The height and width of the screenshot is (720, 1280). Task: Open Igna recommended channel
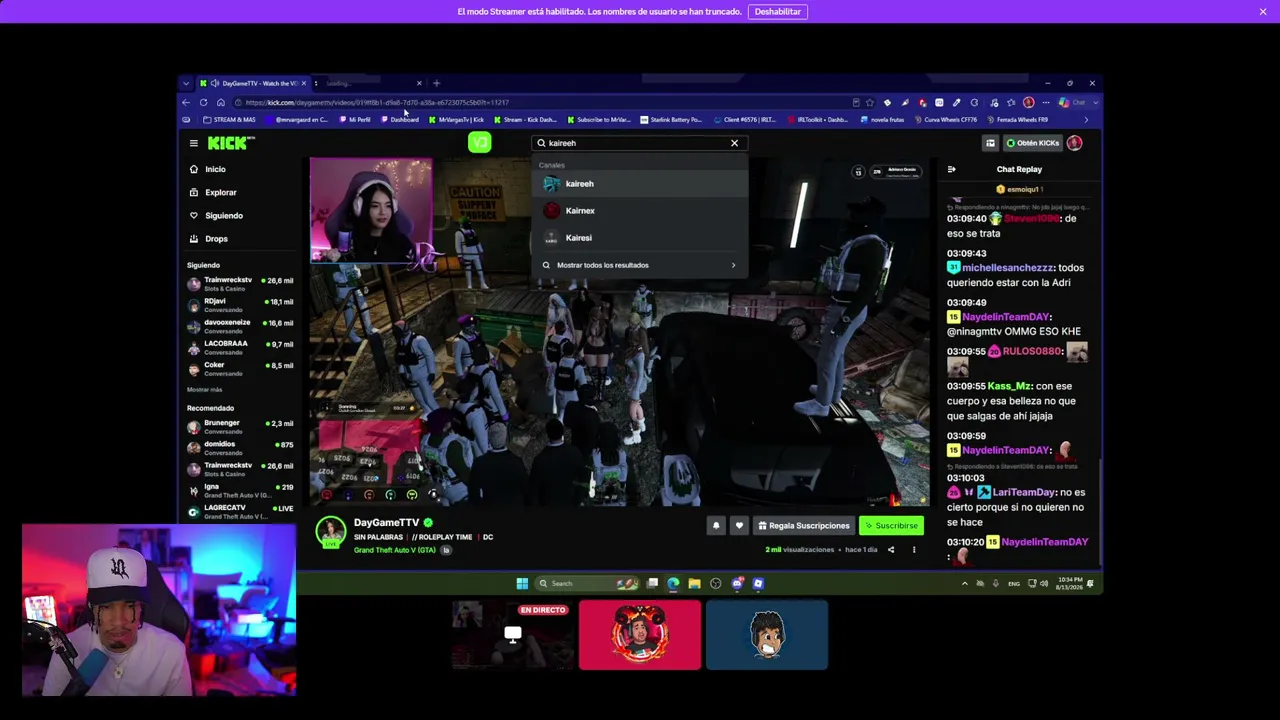coord(240,490)
